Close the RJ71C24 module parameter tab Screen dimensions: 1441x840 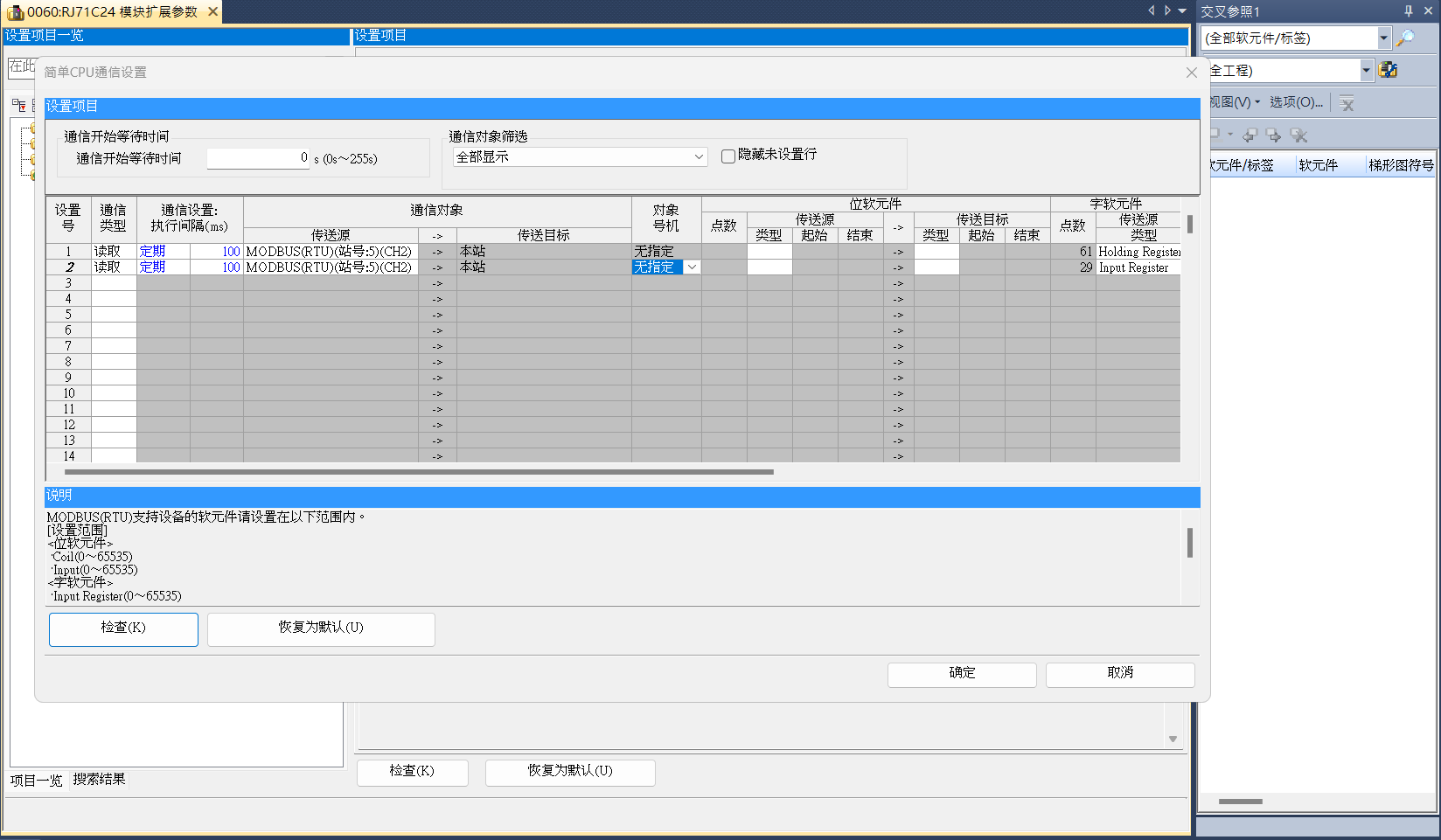[x=212, y=11]
